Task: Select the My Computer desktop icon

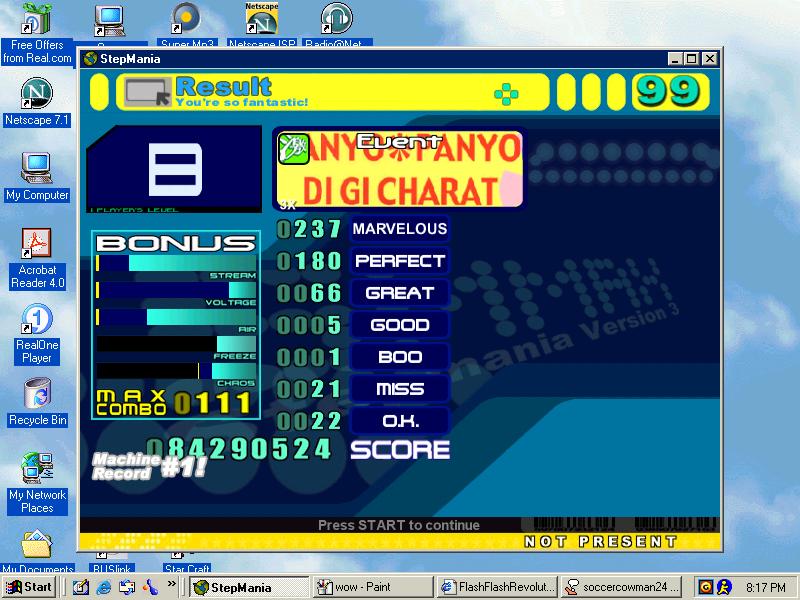Action: (37, 177)
